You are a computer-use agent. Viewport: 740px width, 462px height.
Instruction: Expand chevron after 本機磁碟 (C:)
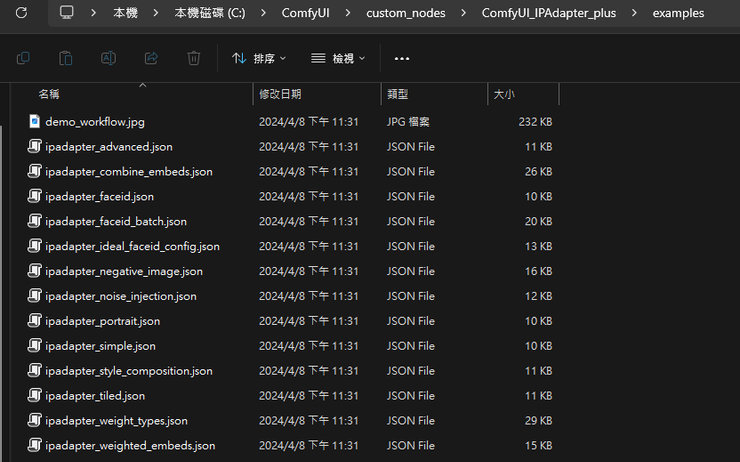263,13
